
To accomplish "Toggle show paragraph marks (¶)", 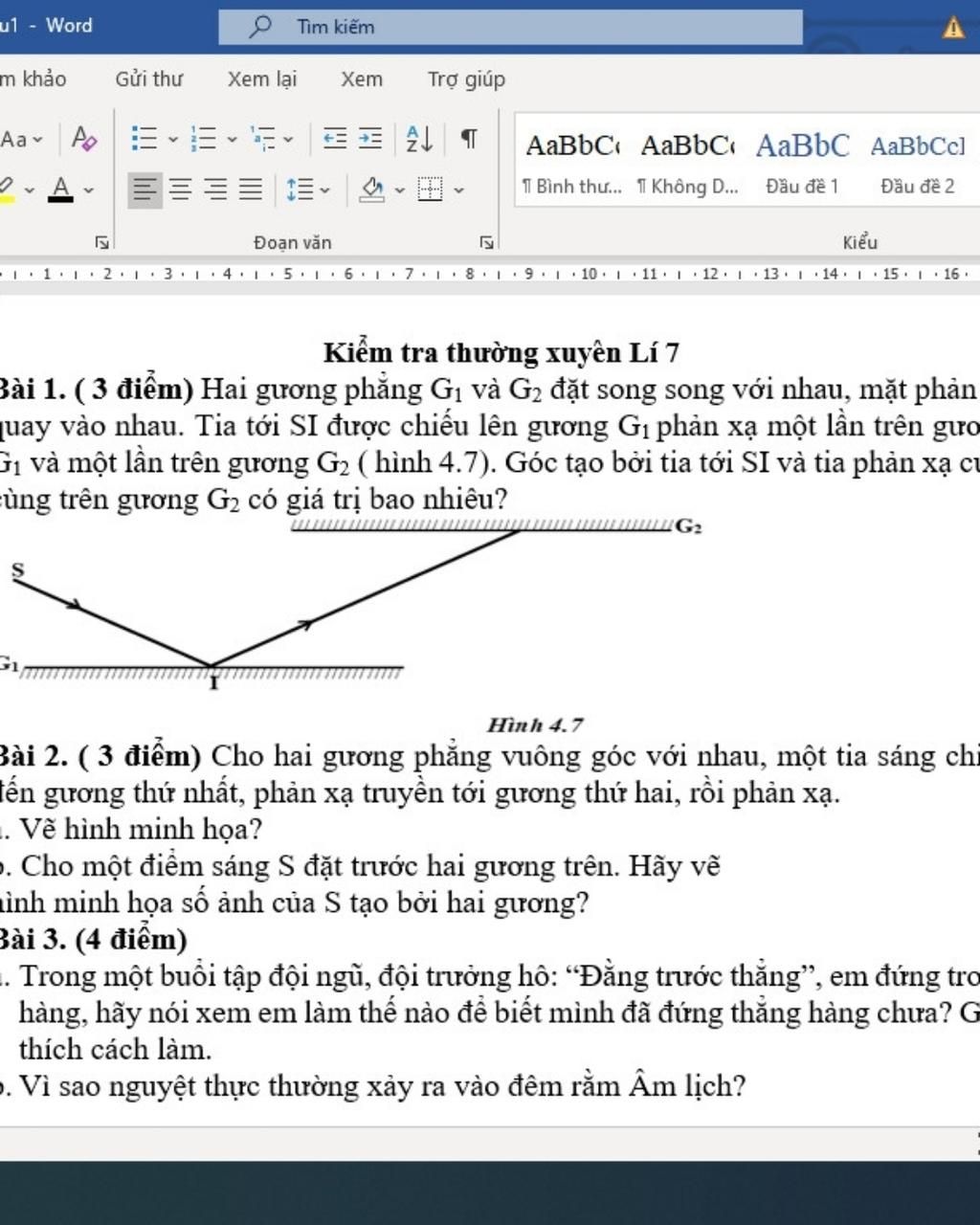I will coord(469,139).
